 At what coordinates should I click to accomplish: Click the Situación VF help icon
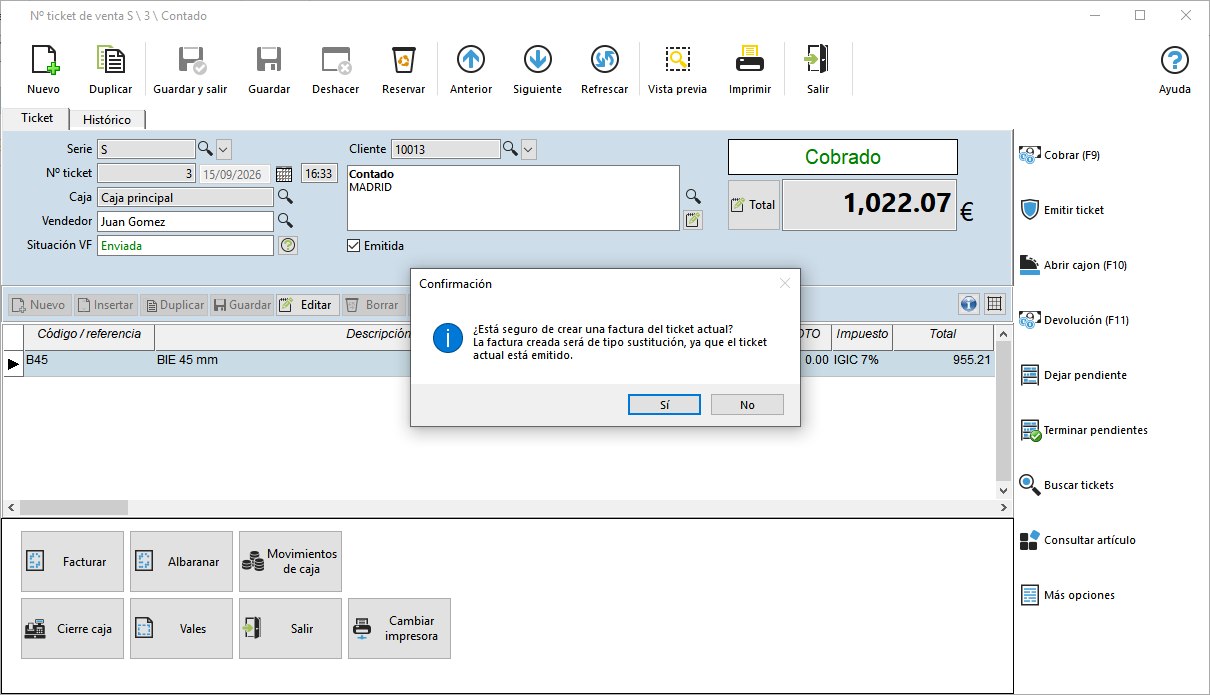pos(288,245)
